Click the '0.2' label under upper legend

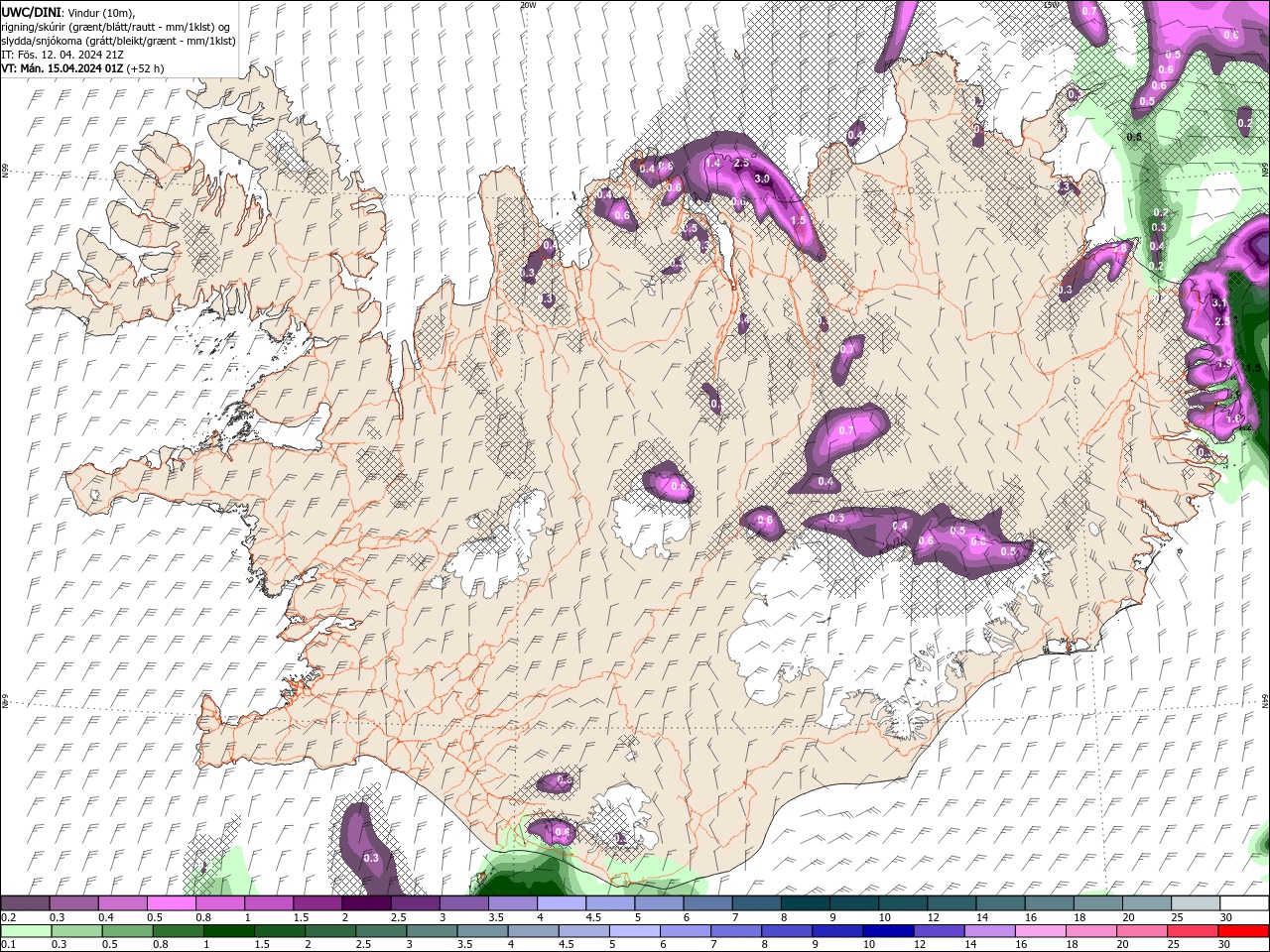(x=8, y=917)
